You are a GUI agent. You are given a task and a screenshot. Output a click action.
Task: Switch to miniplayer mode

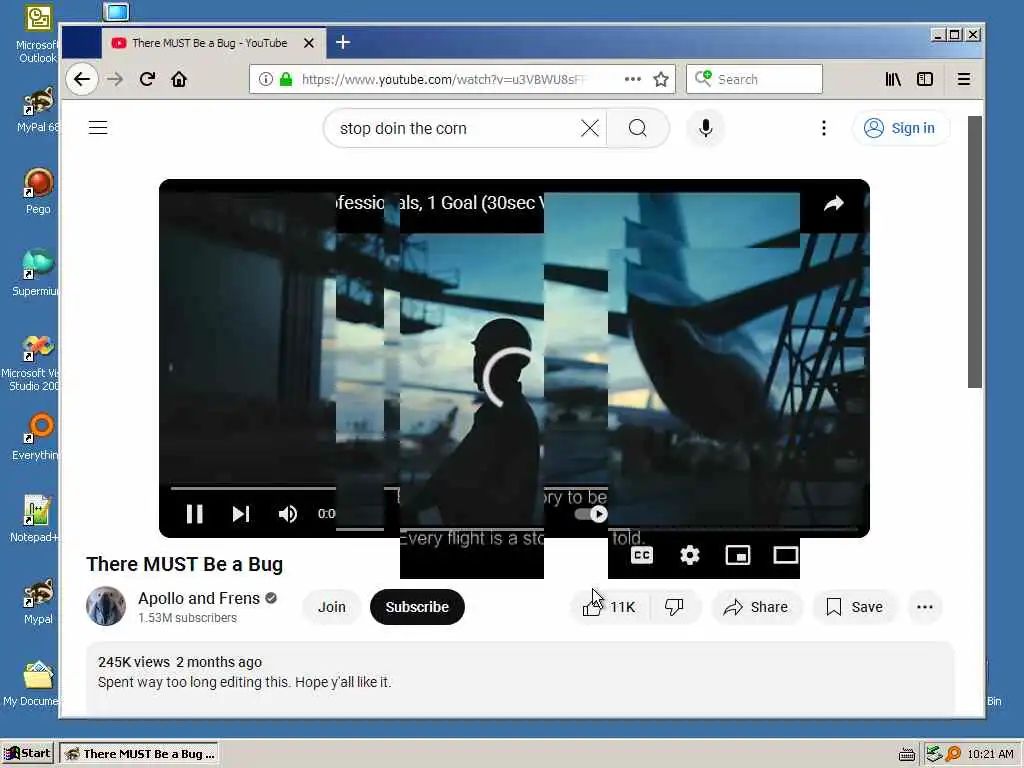click(738, 555)
